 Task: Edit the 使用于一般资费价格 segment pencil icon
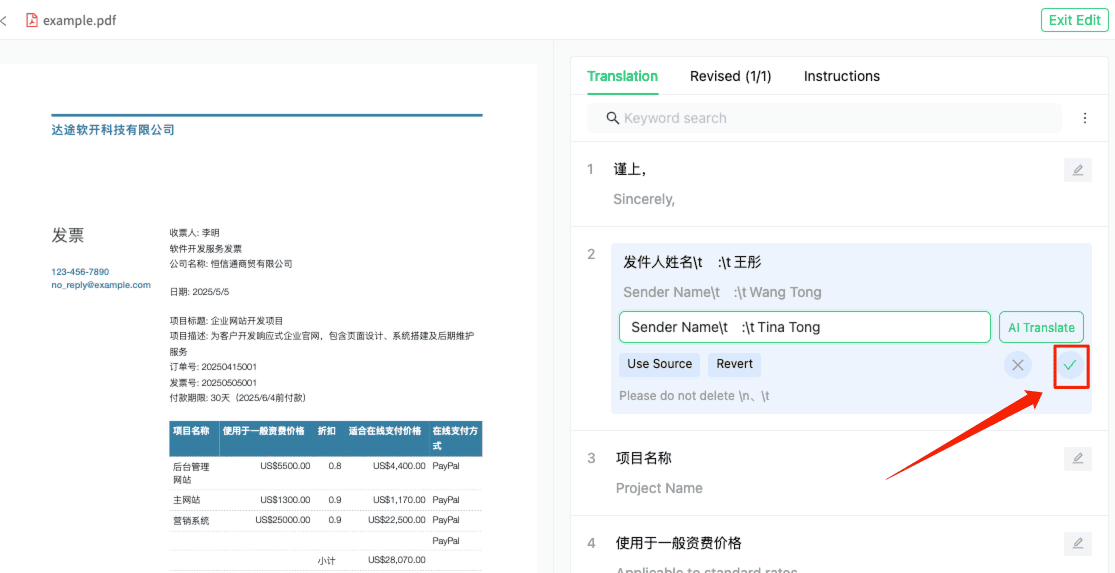(1077, 543)
